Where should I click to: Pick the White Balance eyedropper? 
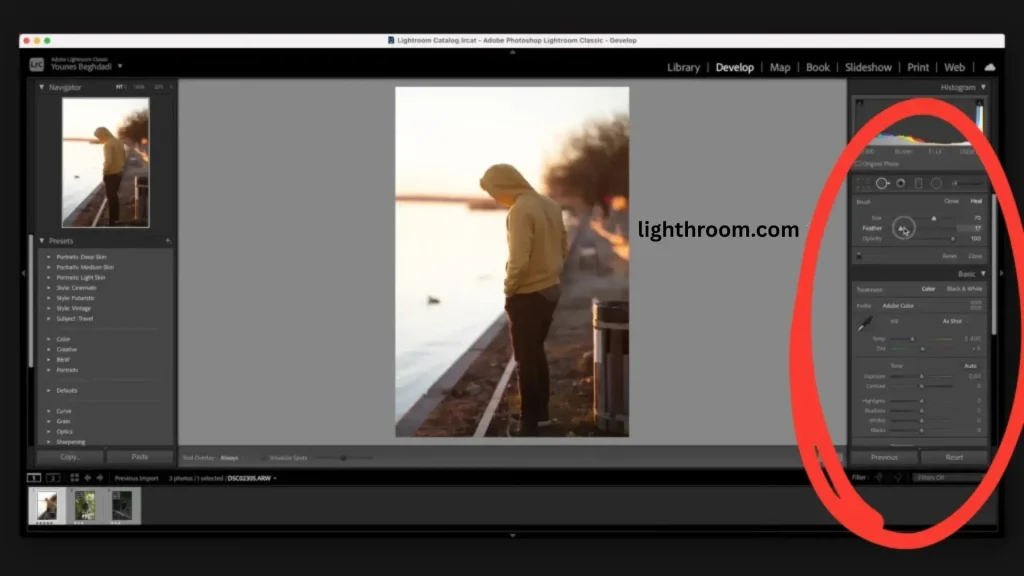tap(867, 321)
